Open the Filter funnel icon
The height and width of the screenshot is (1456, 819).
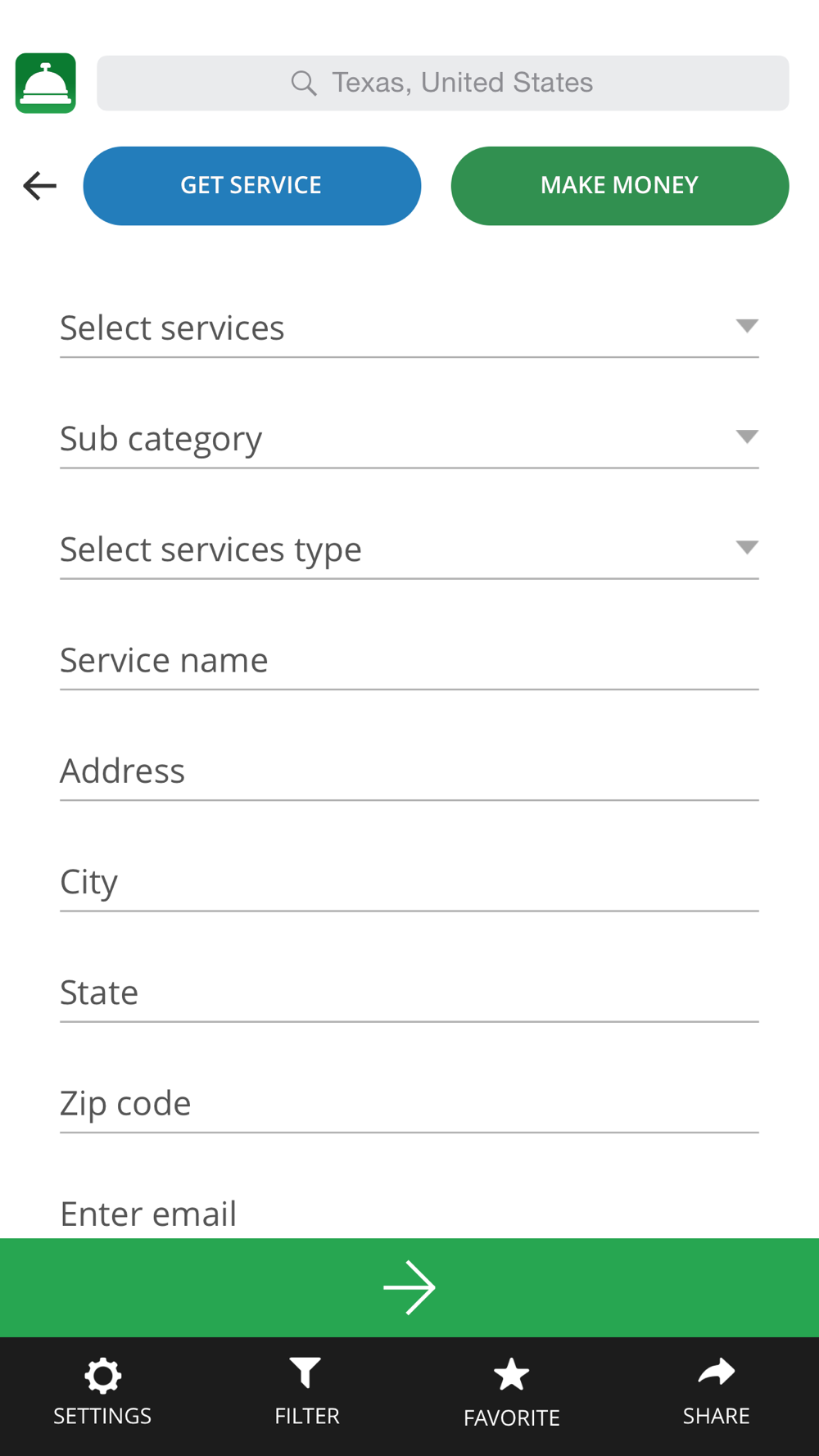[x=305, y=1373]
